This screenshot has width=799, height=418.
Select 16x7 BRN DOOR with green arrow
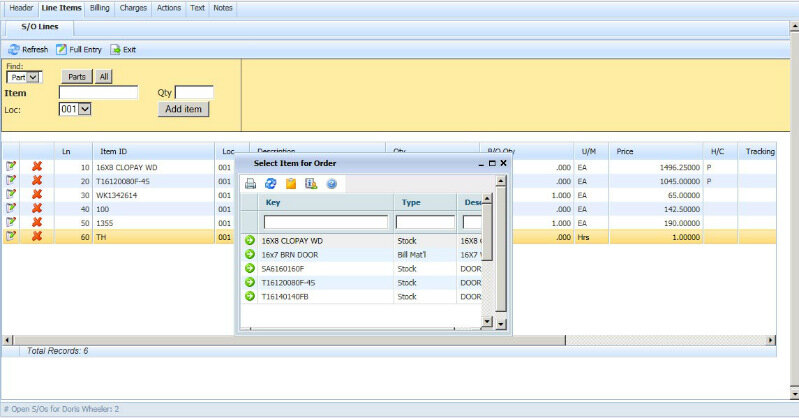pos(250,255)
